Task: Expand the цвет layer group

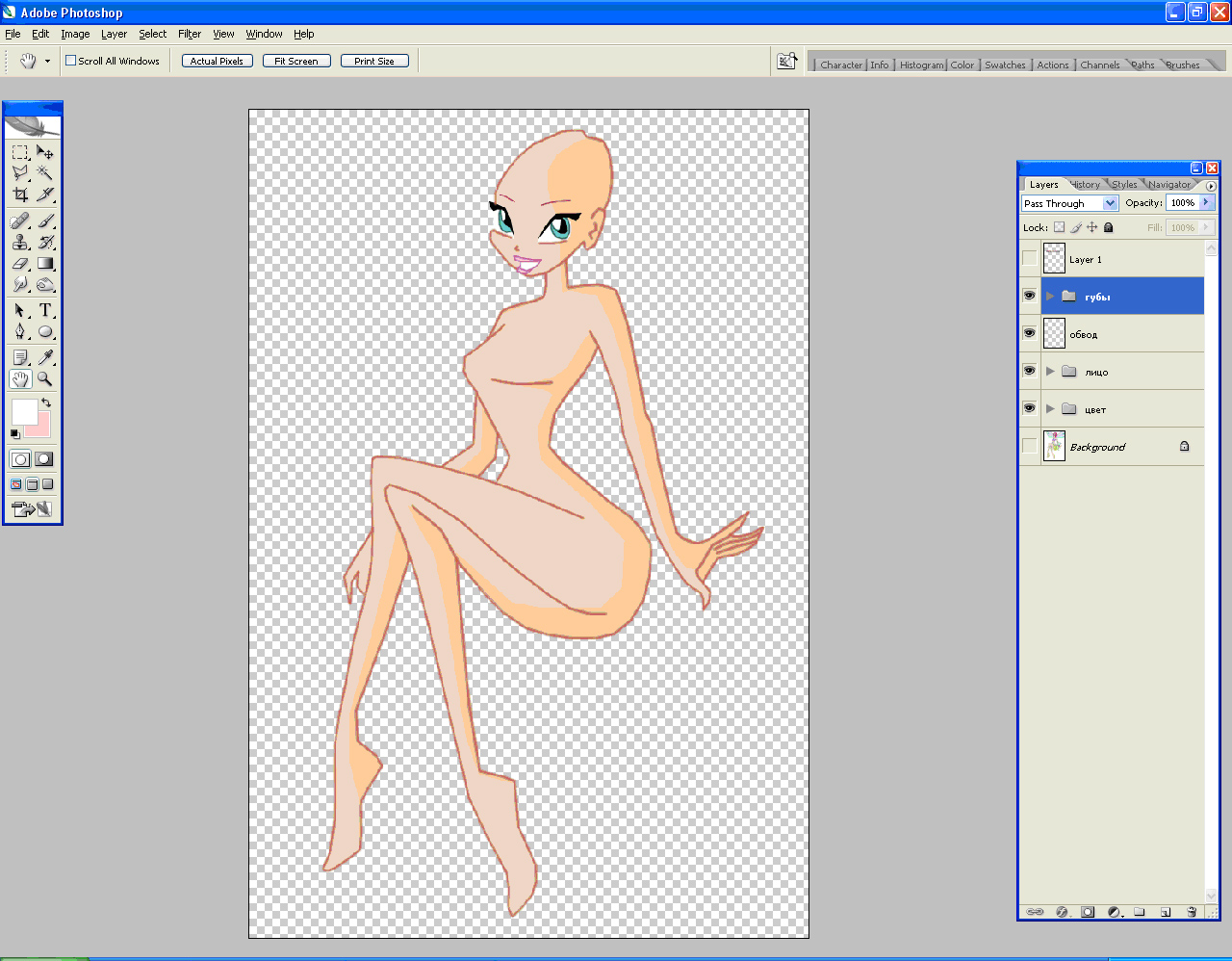Action: (1050, 408)
